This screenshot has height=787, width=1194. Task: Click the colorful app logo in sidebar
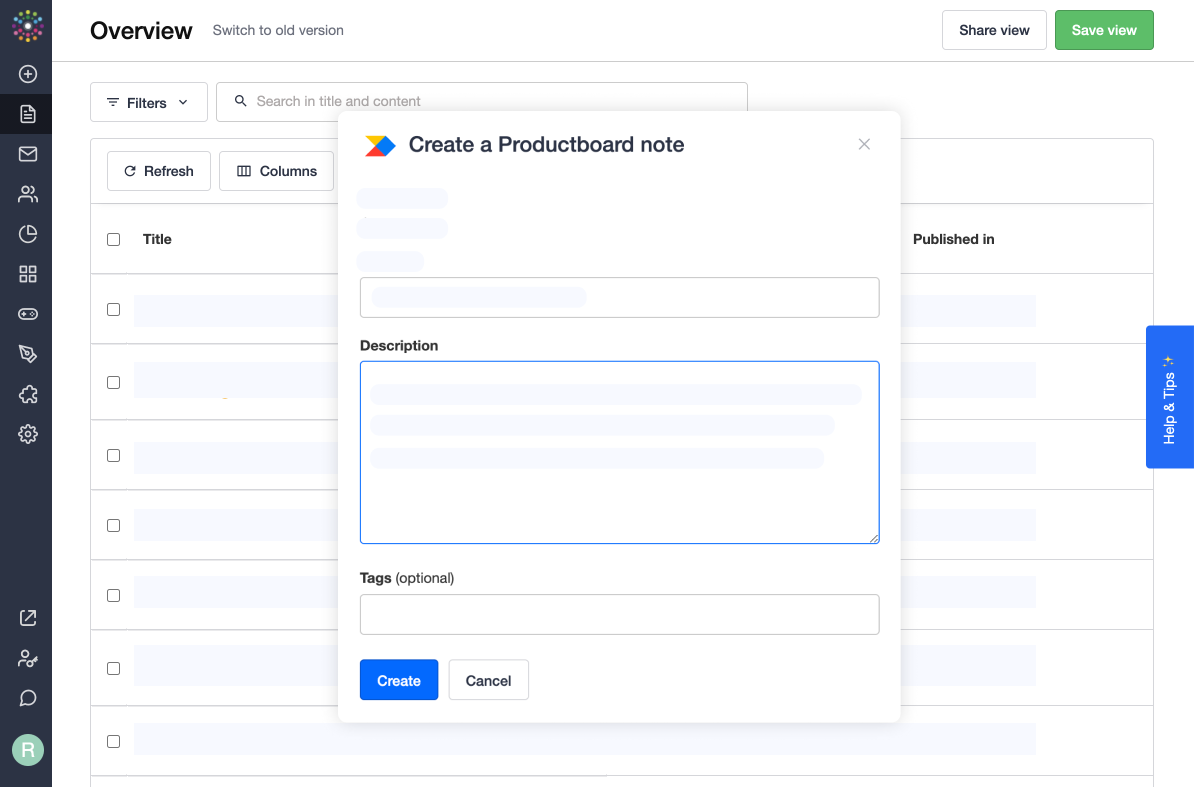[27, 26]
